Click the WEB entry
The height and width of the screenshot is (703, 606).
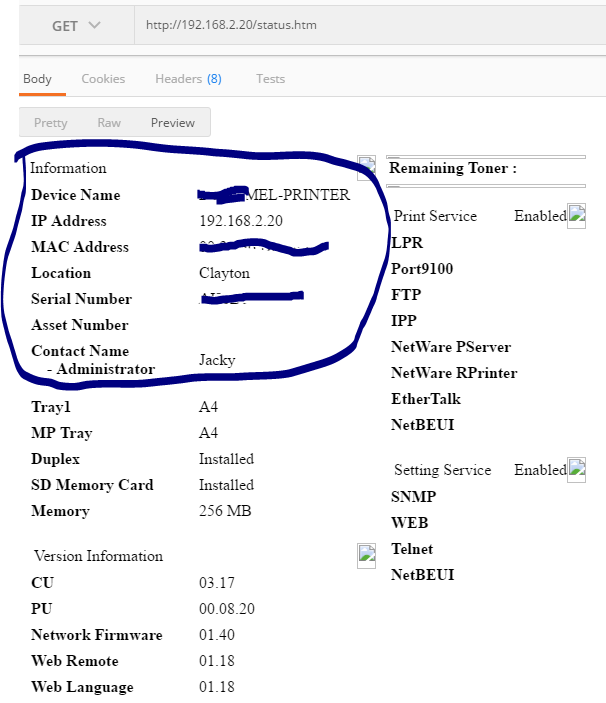[x=410, y=523]
